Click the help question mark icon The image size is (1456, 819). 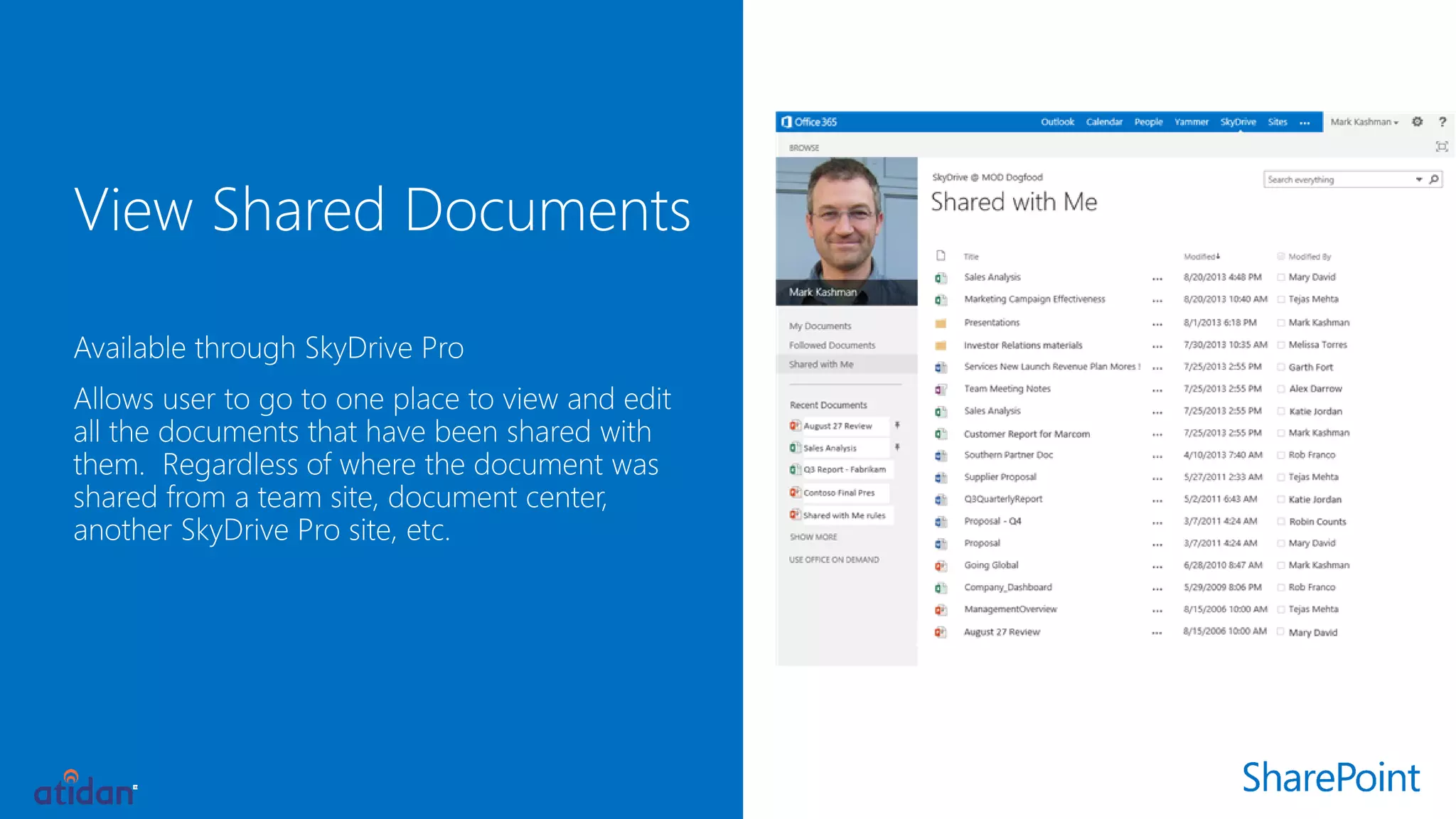coord(1442,122)
